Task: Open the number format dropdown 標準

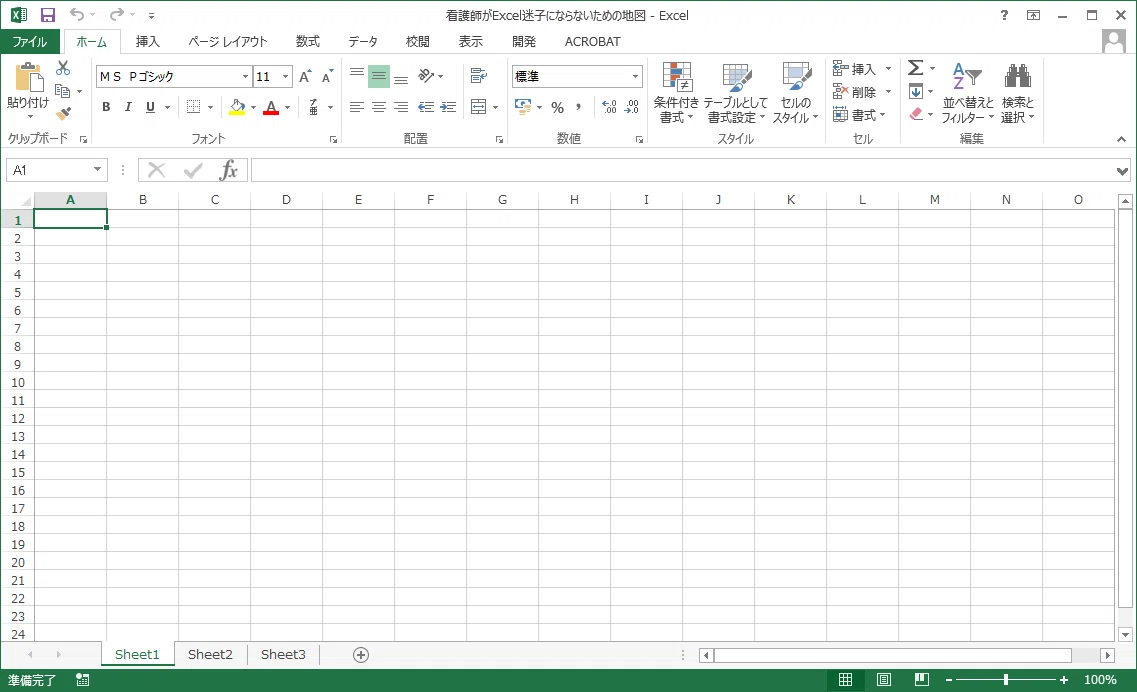Action: 635,76
